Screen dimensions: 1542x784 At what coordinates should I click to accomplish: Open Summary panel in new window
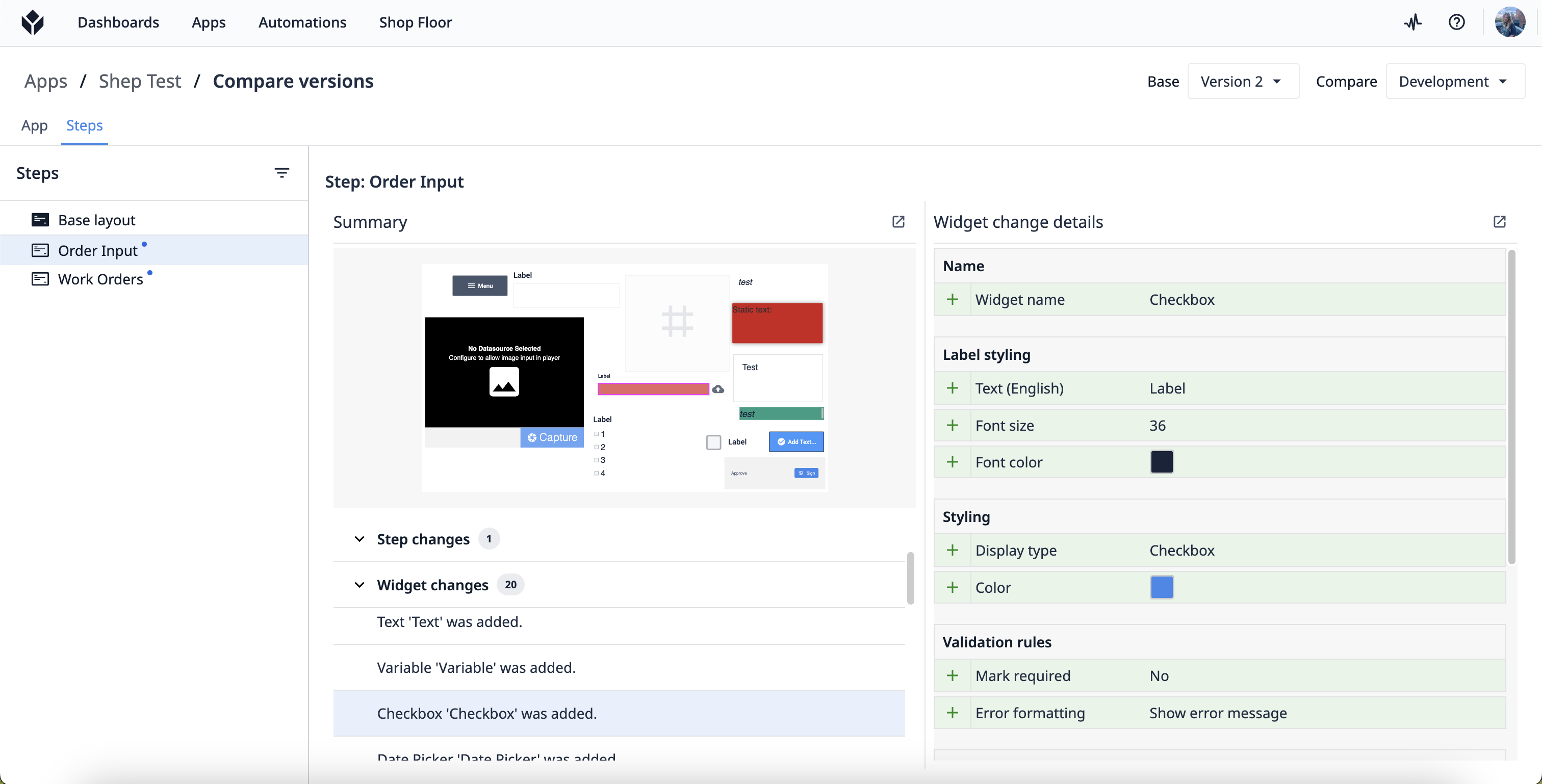coord(898,221)
